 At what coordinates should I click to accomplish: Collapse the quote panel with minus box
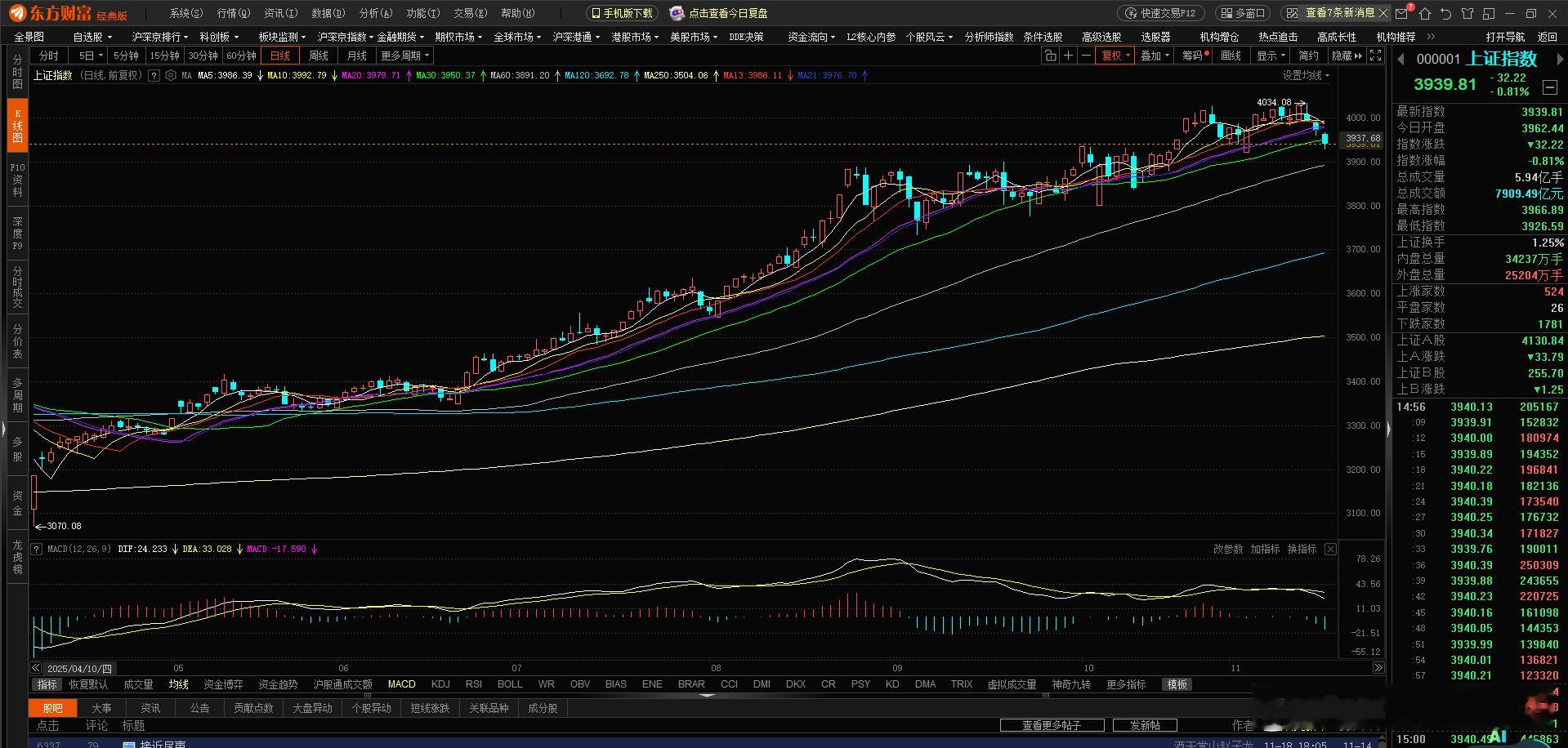coord(1549,87)
